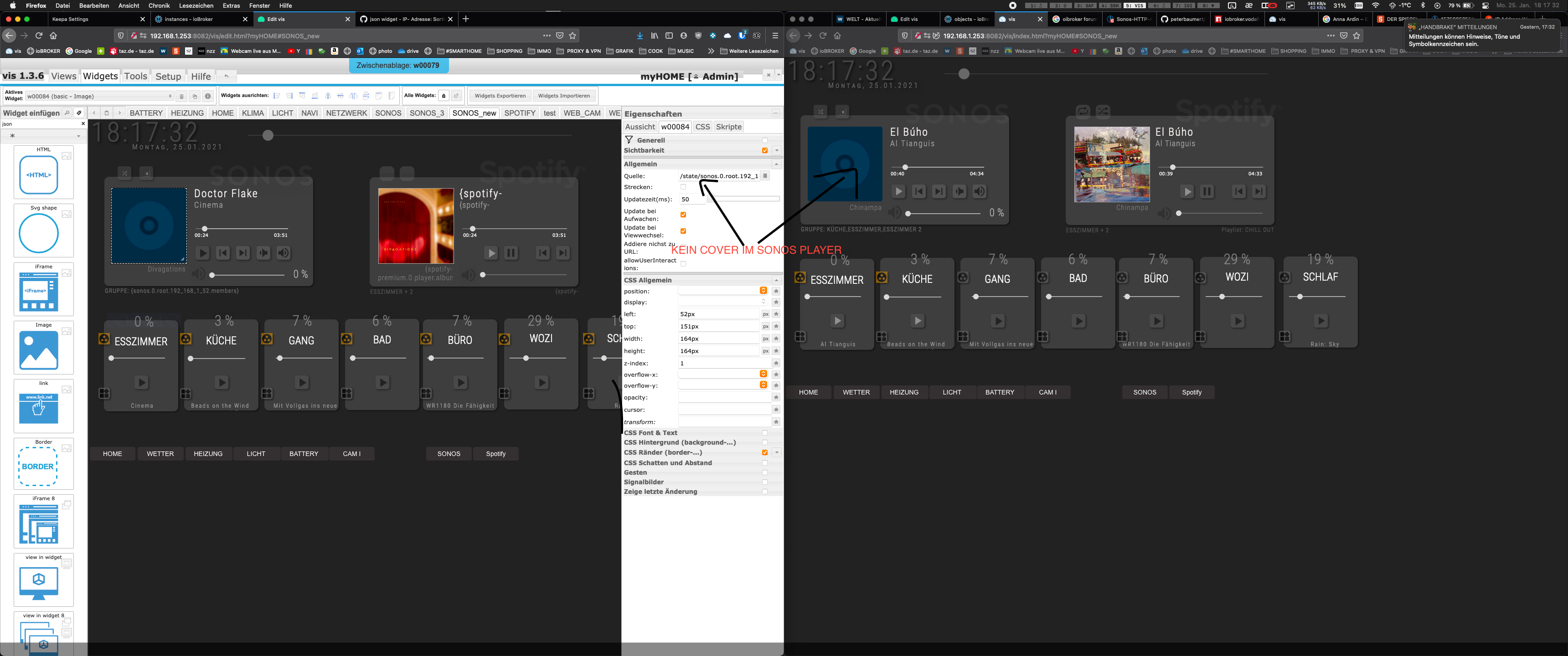Click HEIZUNG button in editor canvas
Image resolution: width=1568 pixels, height=656 pixels.
[x=207, y=454]
